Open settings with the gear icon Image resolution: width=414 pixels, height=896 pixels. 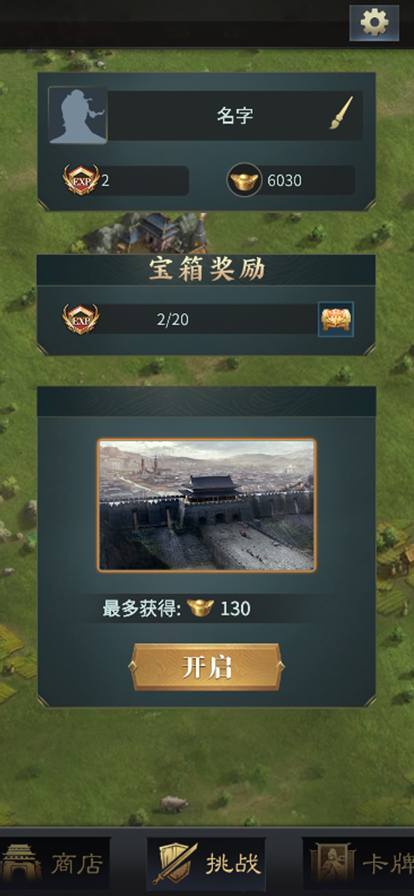coord(374,23)
